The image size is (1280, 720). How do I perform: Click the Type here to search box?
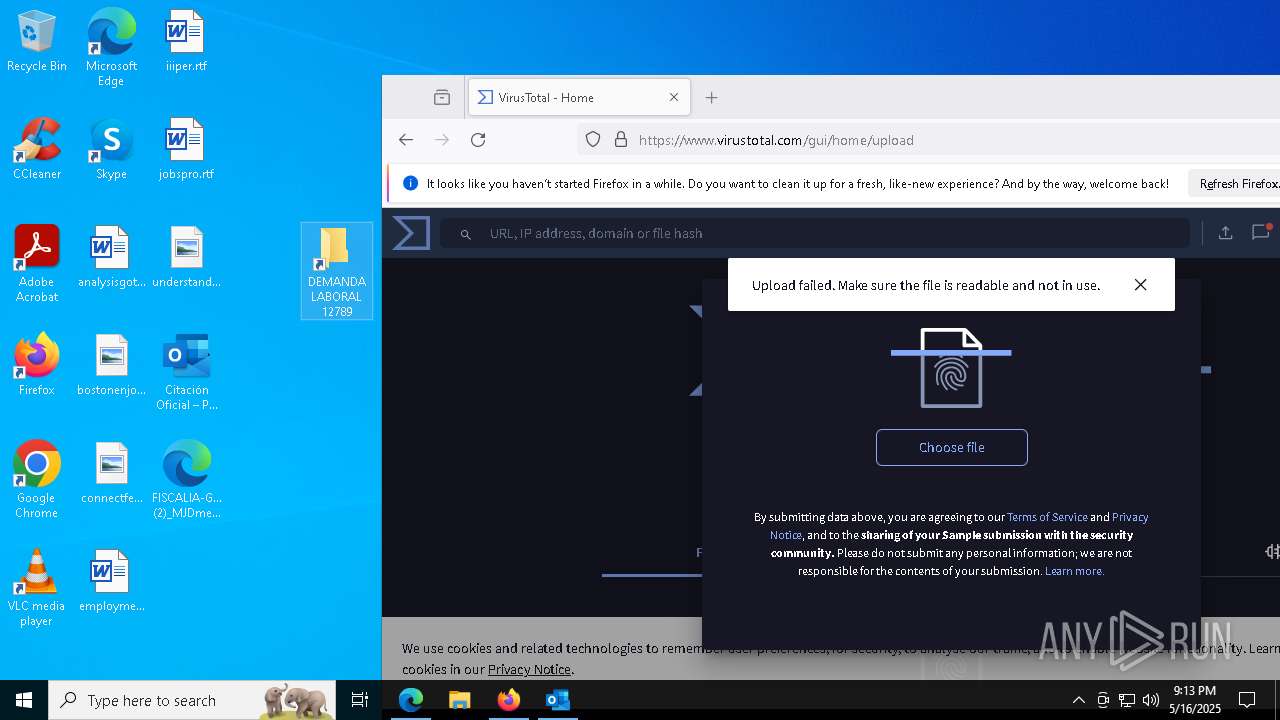coord(192,700)
